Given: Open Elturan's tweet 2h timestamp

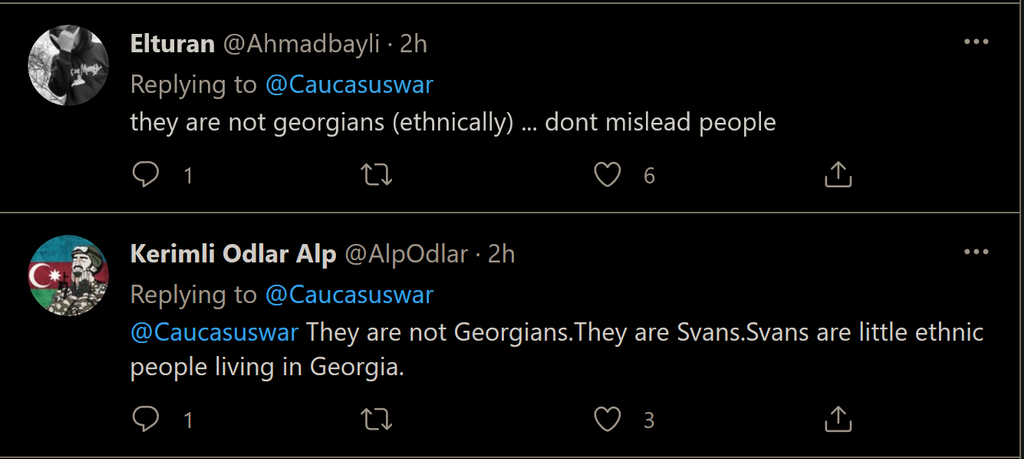Looking at the screenshot, I should click(414, 44).
